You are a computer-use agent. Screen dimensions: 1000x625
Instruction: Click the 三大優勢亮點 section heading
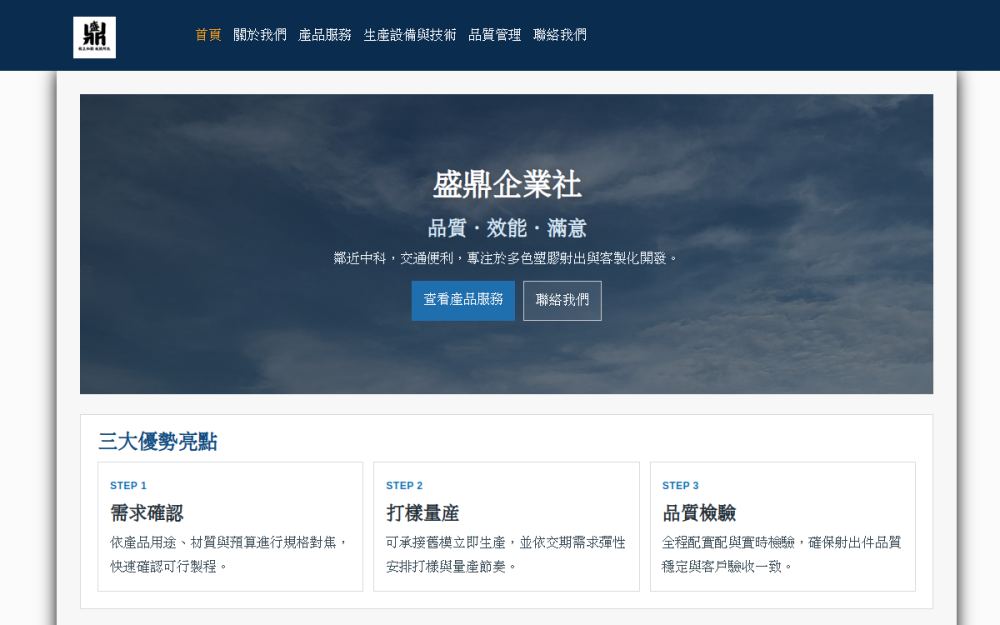[158, 441]
